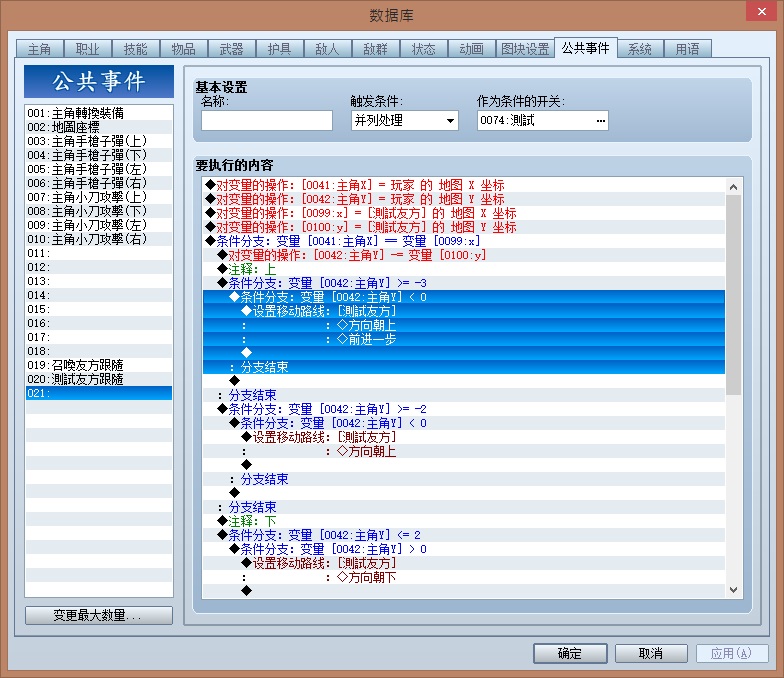Open the 职业 tab
Image resolution: width=784 pixels, height=678 pixels.
tap(88, 49)
